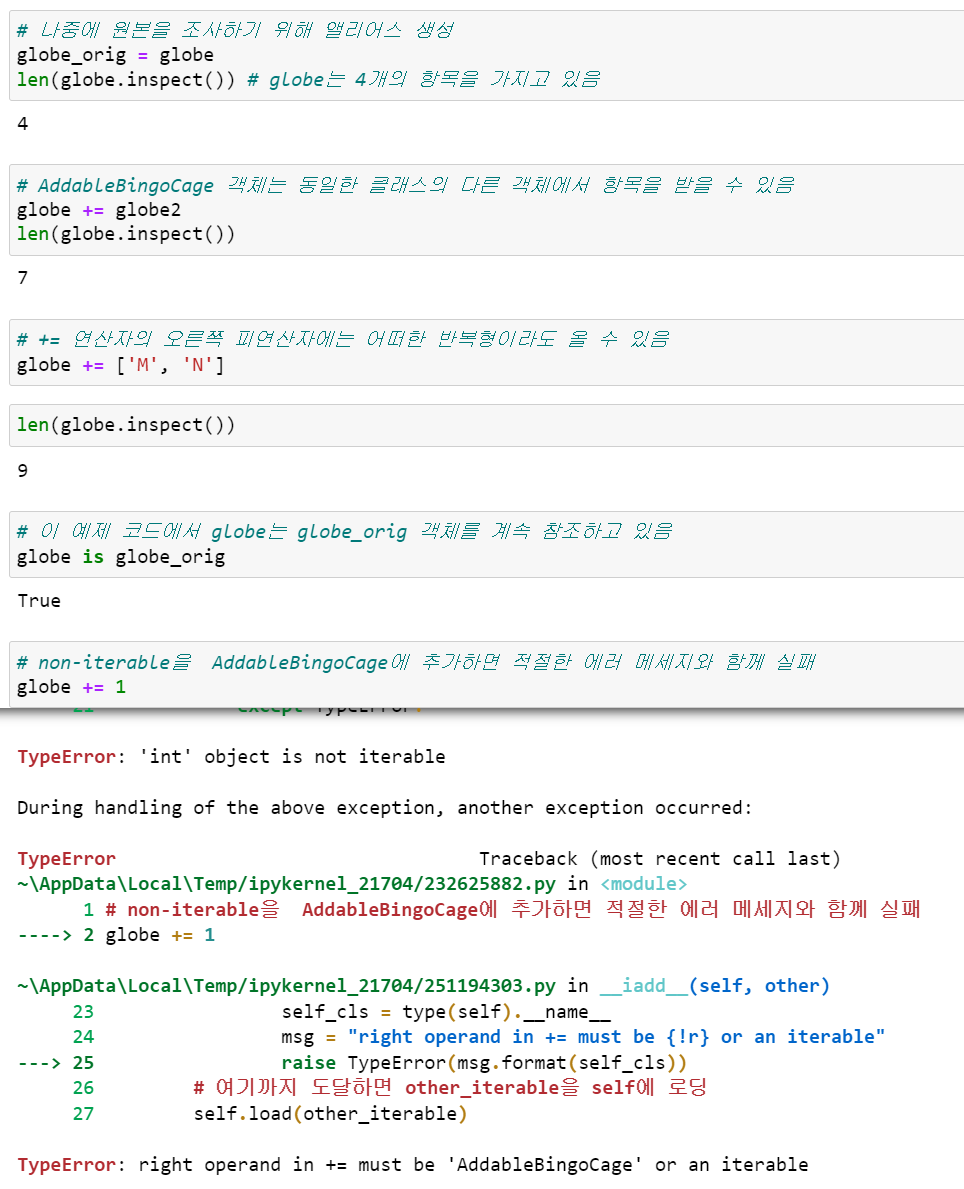Image resolution: width=964 pixels, height=1189 pixels.
Task: Click the '+=' operand comment in the third cell
Action: (343, 339)
